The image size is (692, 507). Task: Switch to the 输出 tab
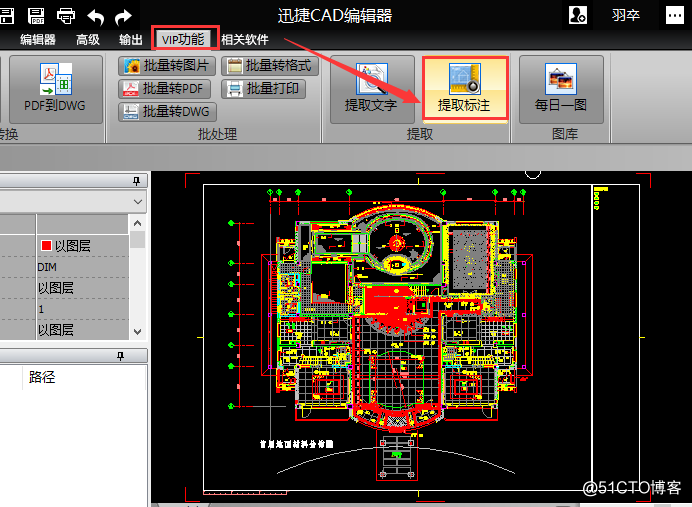tap(131, 40)
